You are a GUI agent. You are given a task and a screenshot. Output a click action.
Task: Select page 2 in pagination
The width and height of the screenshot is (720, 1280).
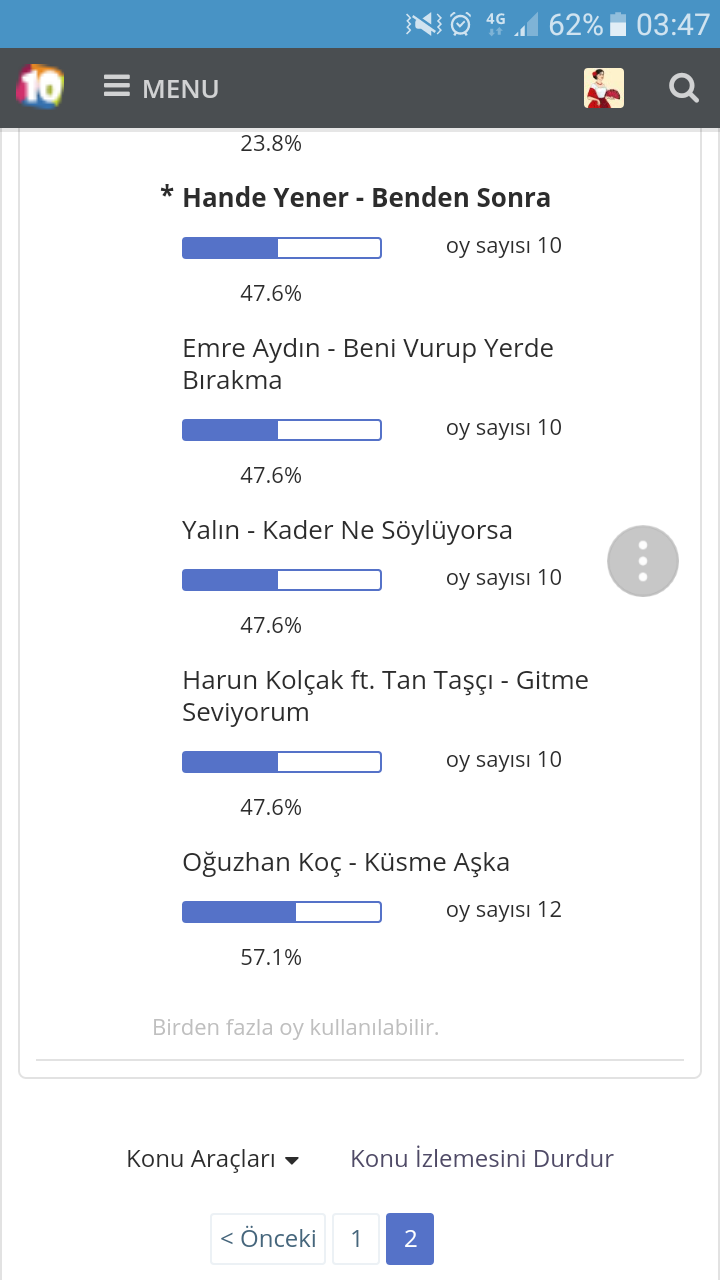click(410, 1239)
